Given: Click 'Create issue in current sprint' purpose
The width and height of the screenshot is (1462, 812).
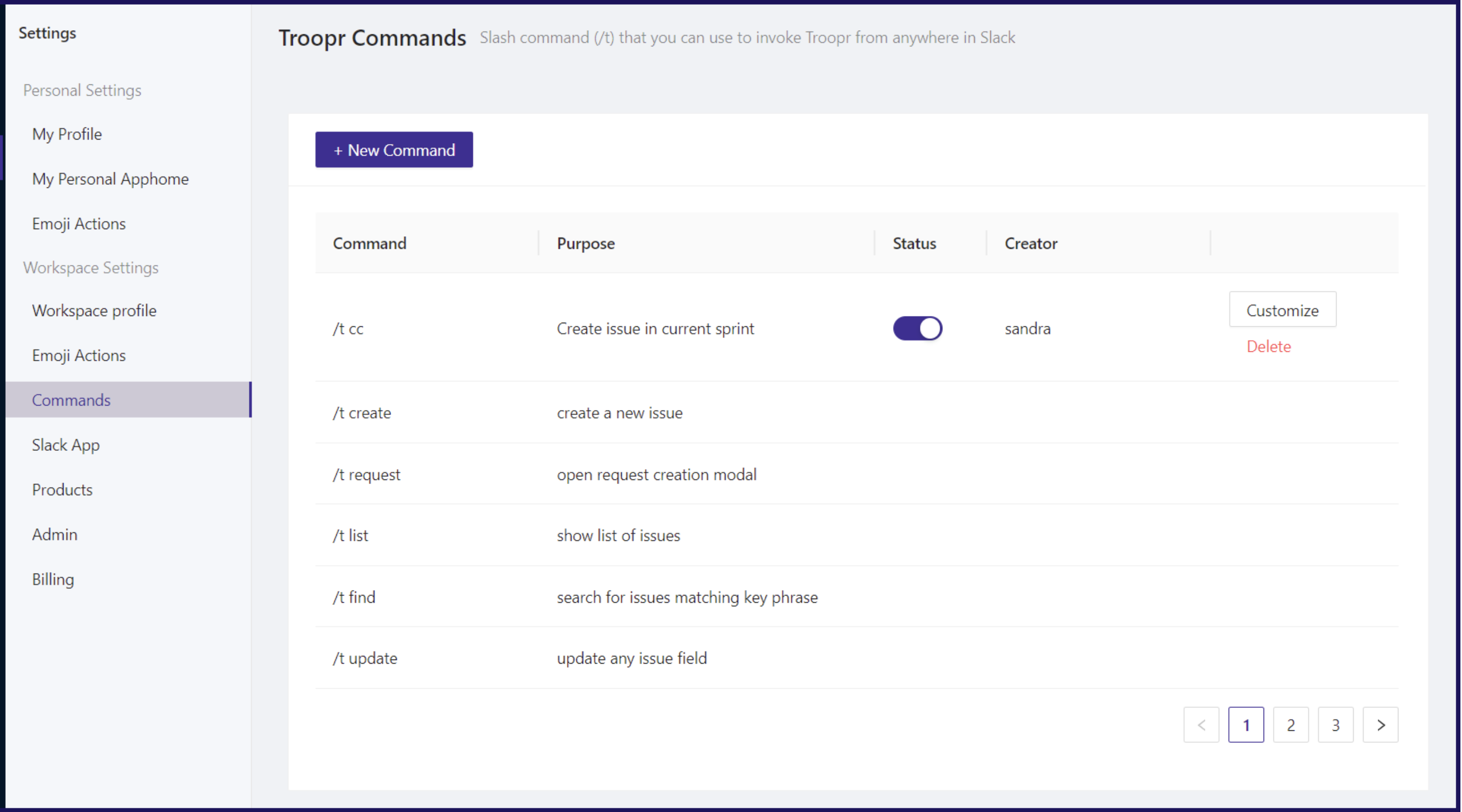Looking at the screenshot, I should click(x=656, y=328).
